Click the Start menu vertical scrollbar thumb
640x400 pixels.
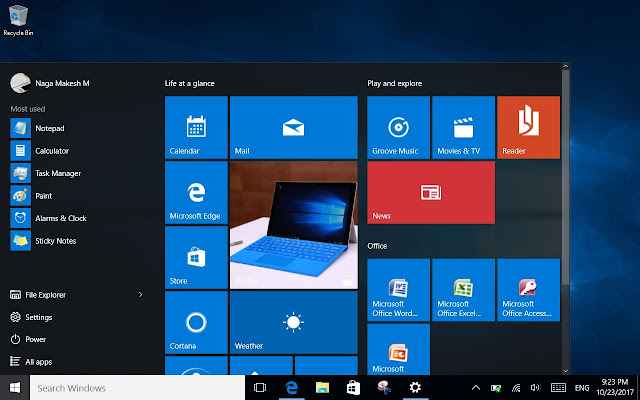tap(565, 178)
